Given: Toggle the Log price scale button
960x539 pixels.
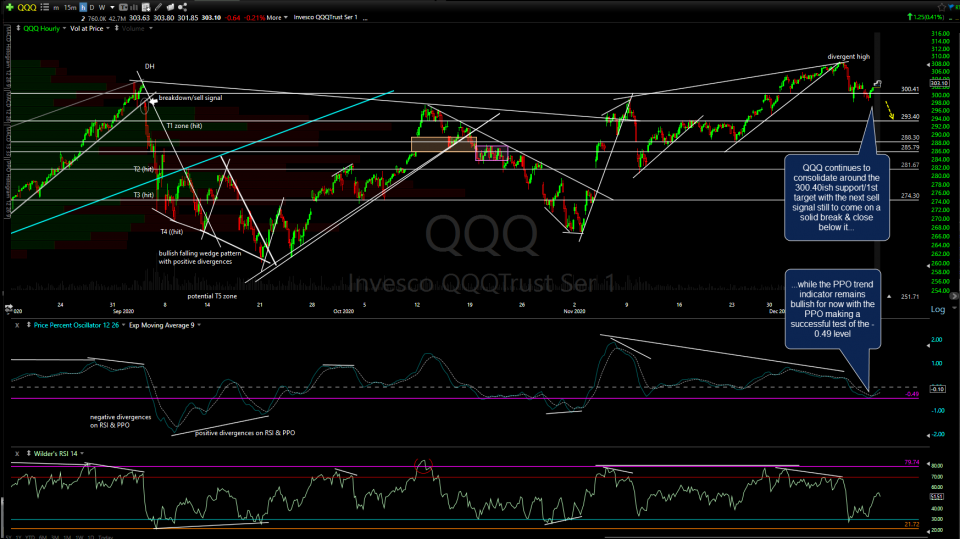Looking at the screenshot, I should [938, 309].
